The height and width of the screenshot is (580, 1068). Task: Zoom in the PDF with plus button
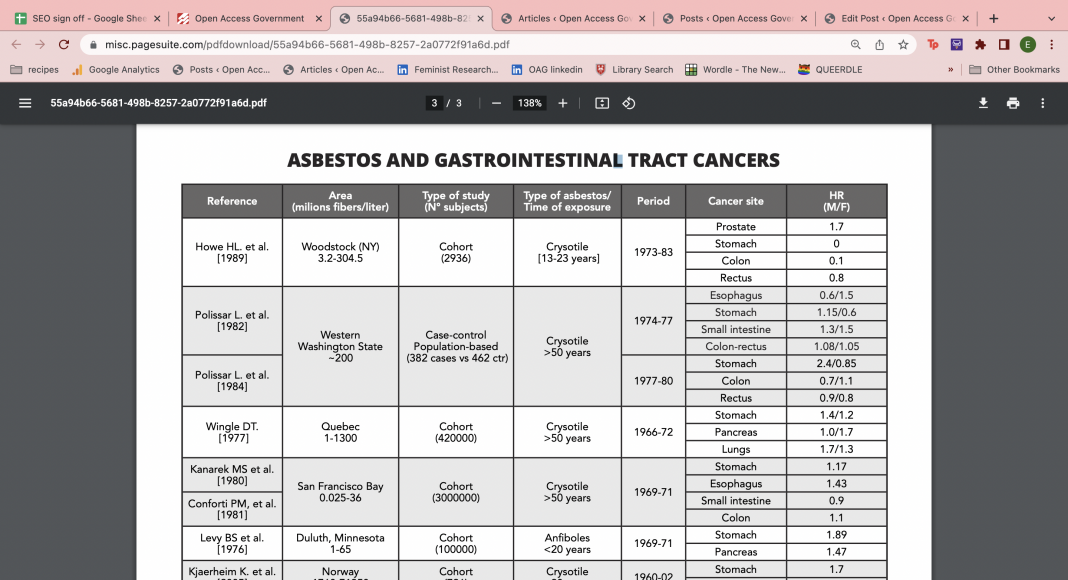pyautogui.click(x=563, y=103)
